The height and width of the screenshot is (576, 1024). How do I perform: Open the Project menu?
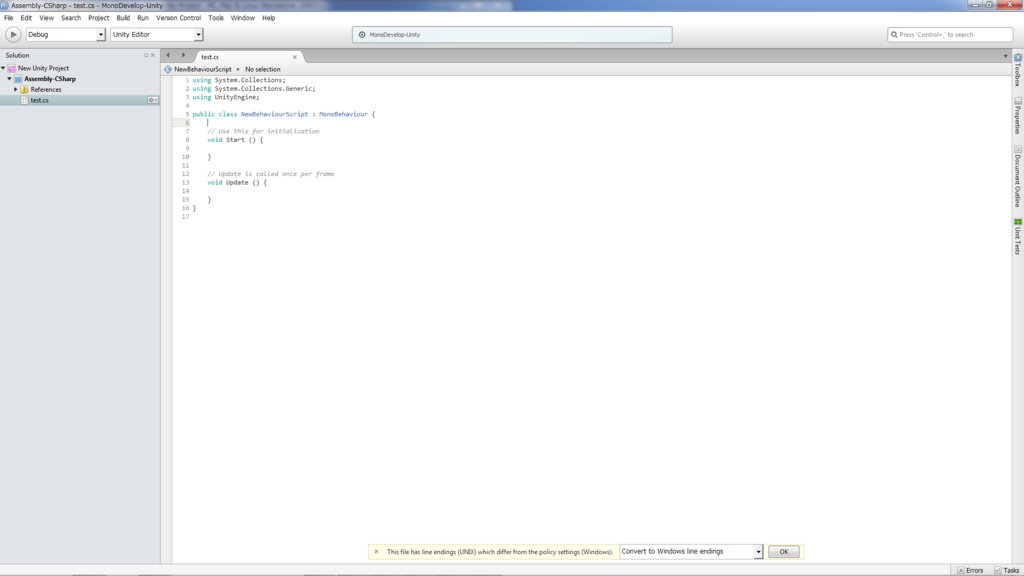(x=99, y=18)
